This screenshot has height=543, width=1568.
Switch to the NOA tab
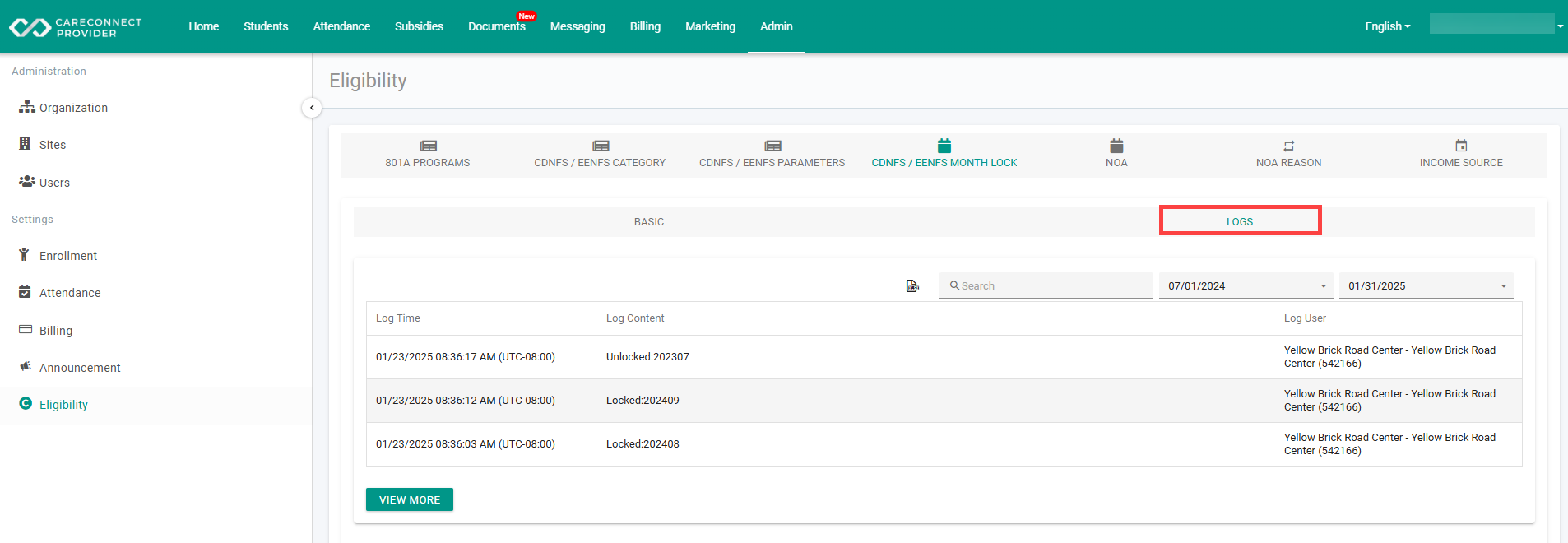(1116, 155)
